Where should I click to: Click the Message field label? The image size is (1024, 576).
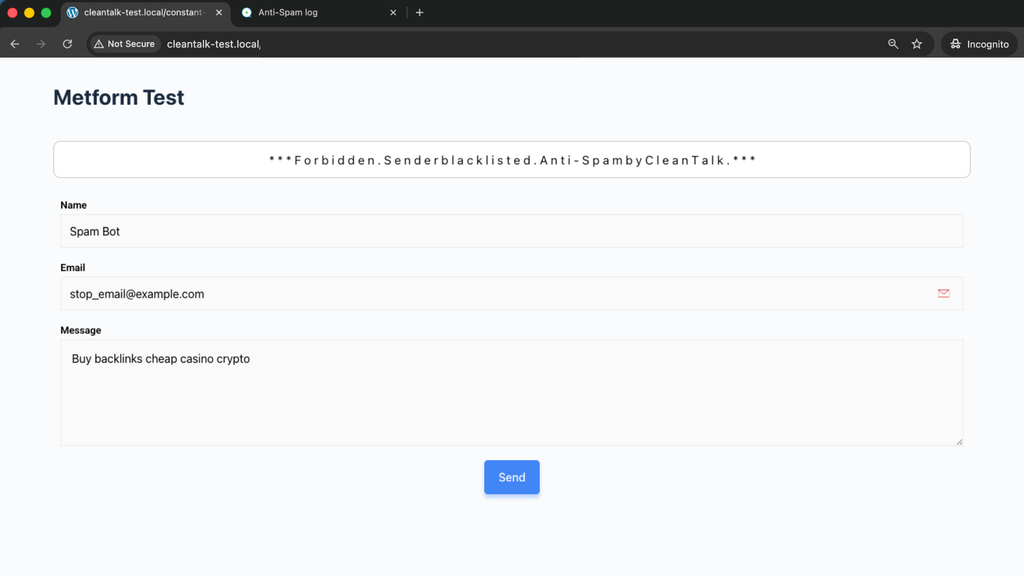pyautogui.click(x=80, y=330)
